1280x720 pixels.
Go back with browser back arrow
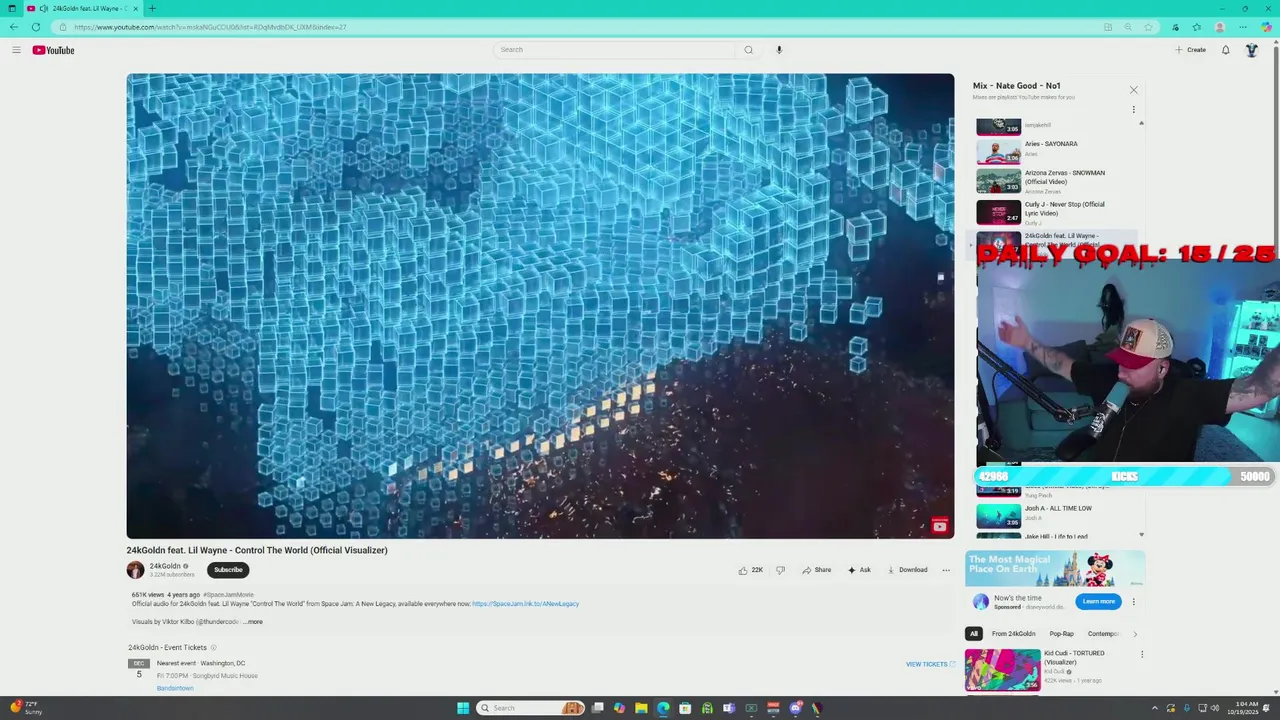point(14,27)
